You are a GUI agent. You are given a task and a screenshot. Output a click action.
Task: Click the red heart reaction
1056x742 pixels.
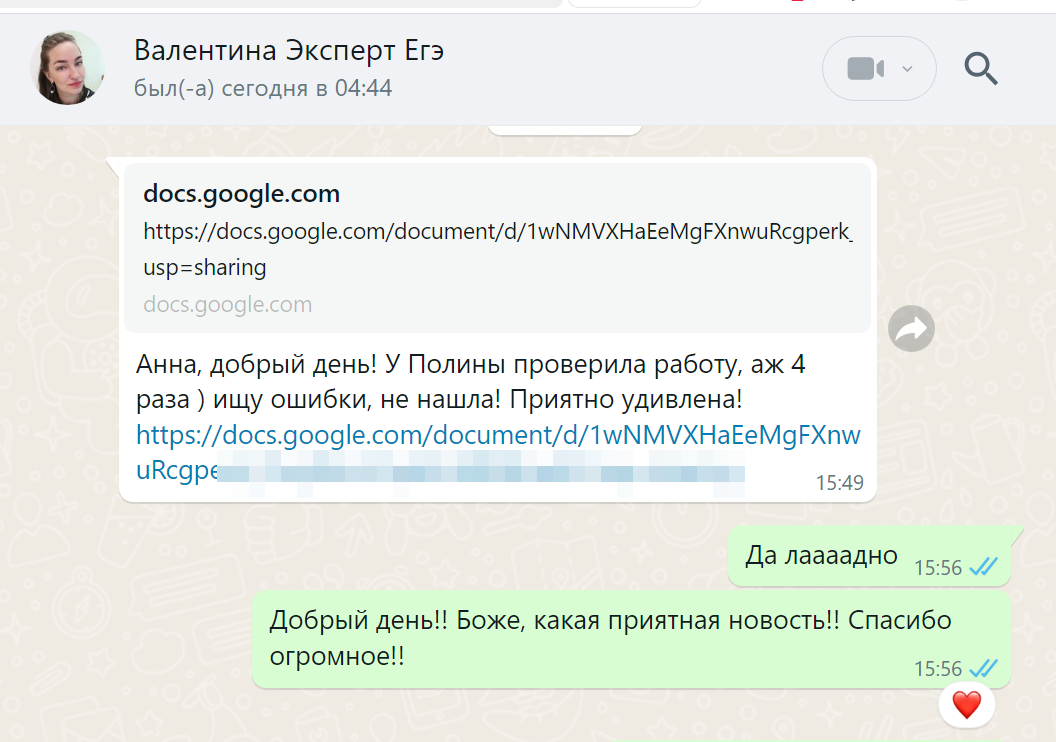pyautogui.click(x=966, y=705)
